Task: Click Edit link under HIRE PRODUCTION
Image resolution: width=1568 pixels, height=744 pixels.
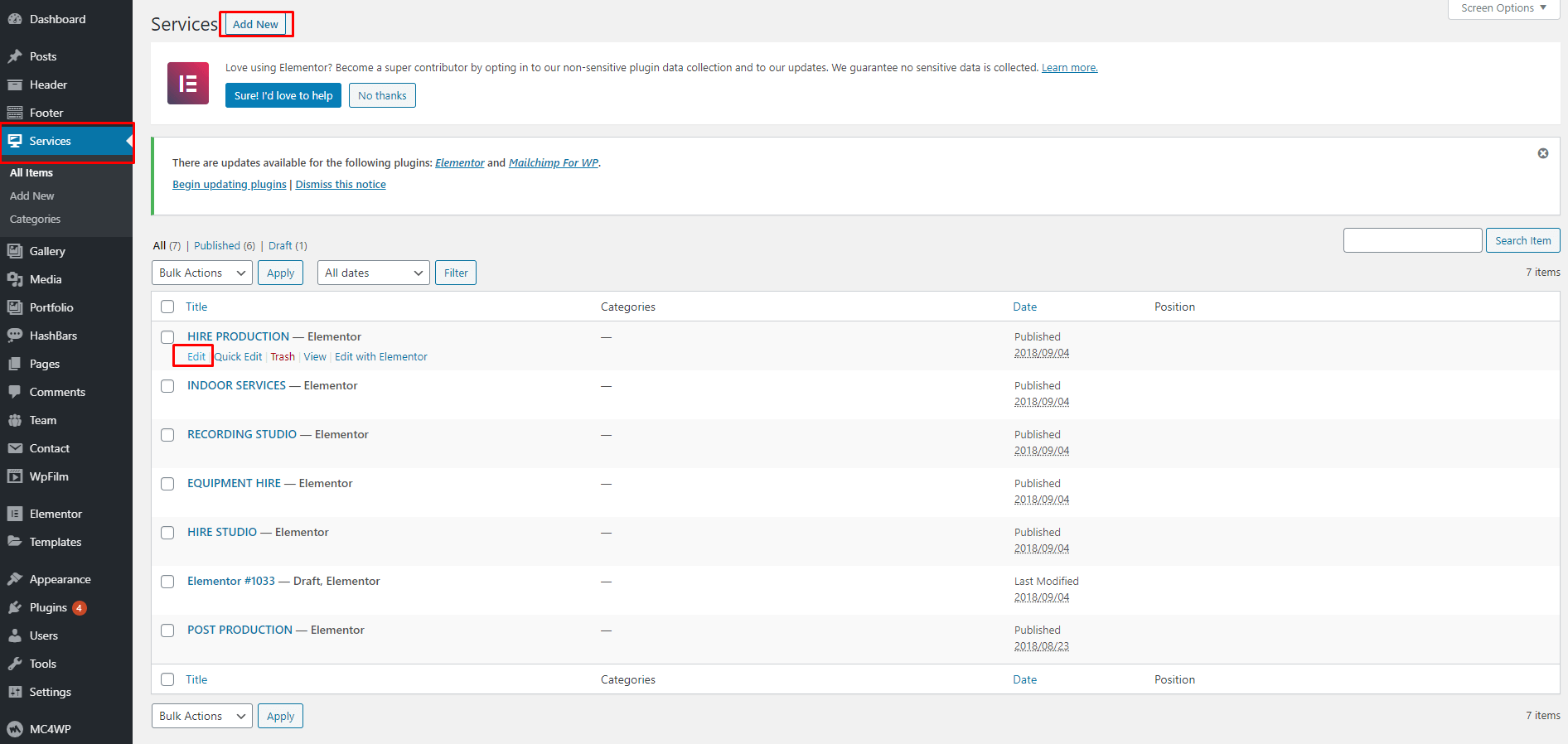Action: 196,357
